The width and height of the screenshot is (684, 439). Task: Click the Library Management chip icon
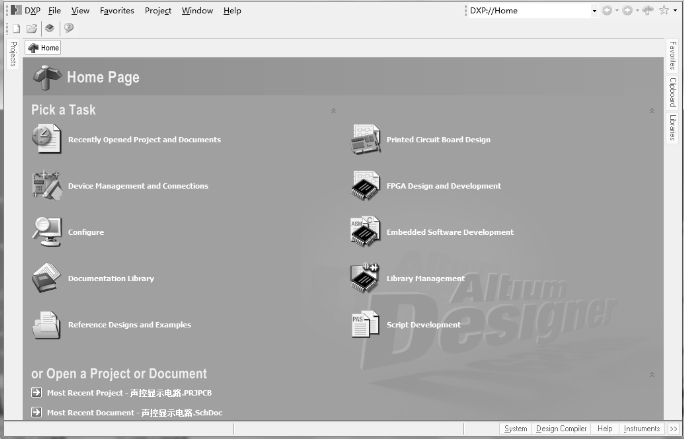tap(365, 278)
